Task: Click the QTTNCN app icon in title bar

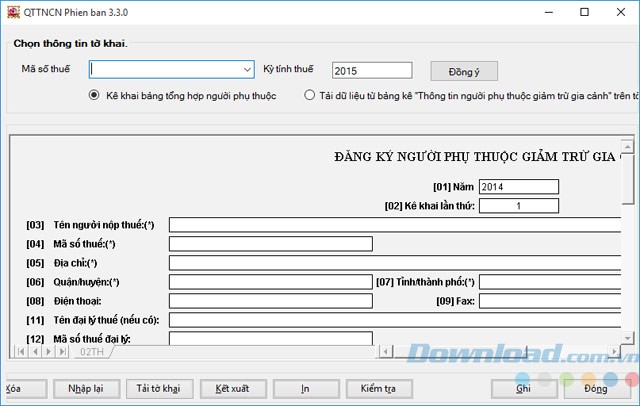Action: click(11, 11)
